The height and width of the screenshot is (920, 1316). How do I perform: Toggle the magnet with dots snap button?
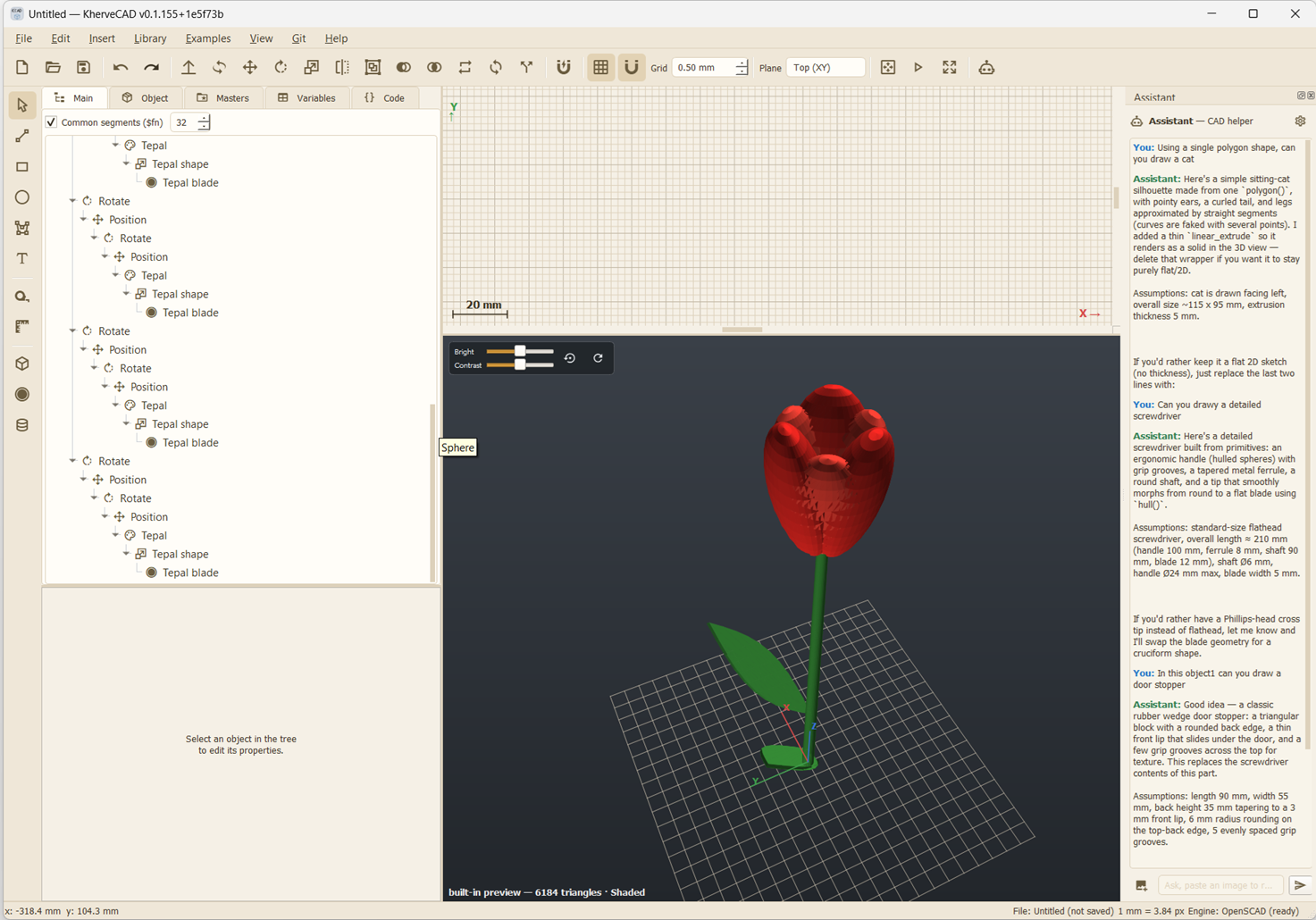(564, 68)
